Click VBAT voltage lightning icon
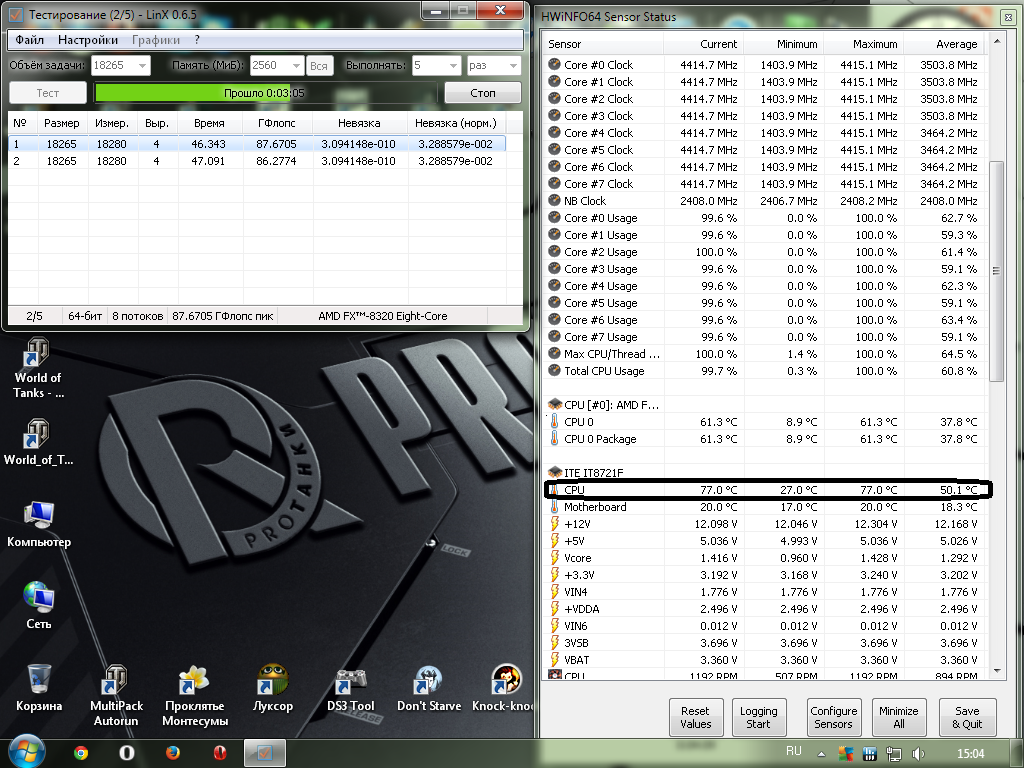 [554, 659]
